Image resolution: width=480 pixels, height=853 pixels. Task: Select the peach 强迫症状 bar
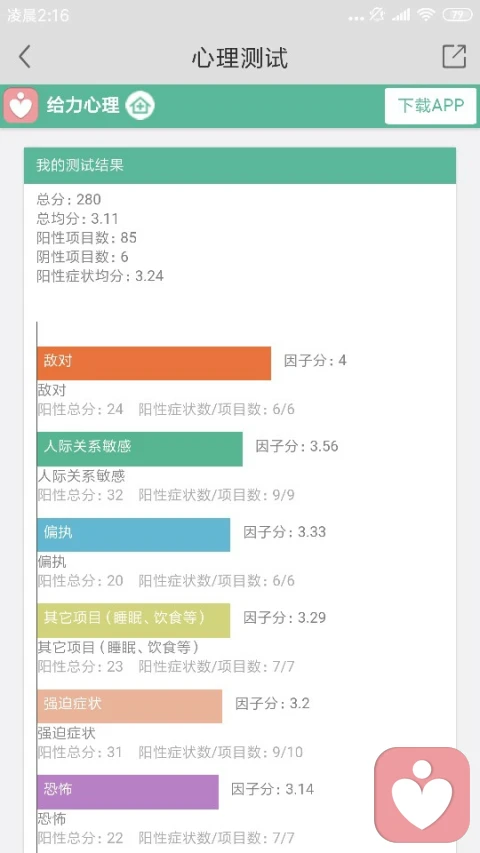click(x=130, y=706)
